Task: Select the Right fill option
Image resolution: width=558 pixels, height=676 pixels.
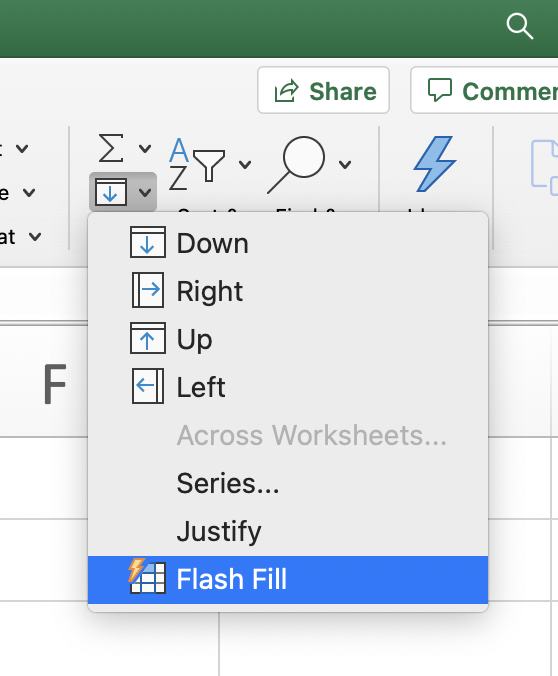Action: (288, 291)
